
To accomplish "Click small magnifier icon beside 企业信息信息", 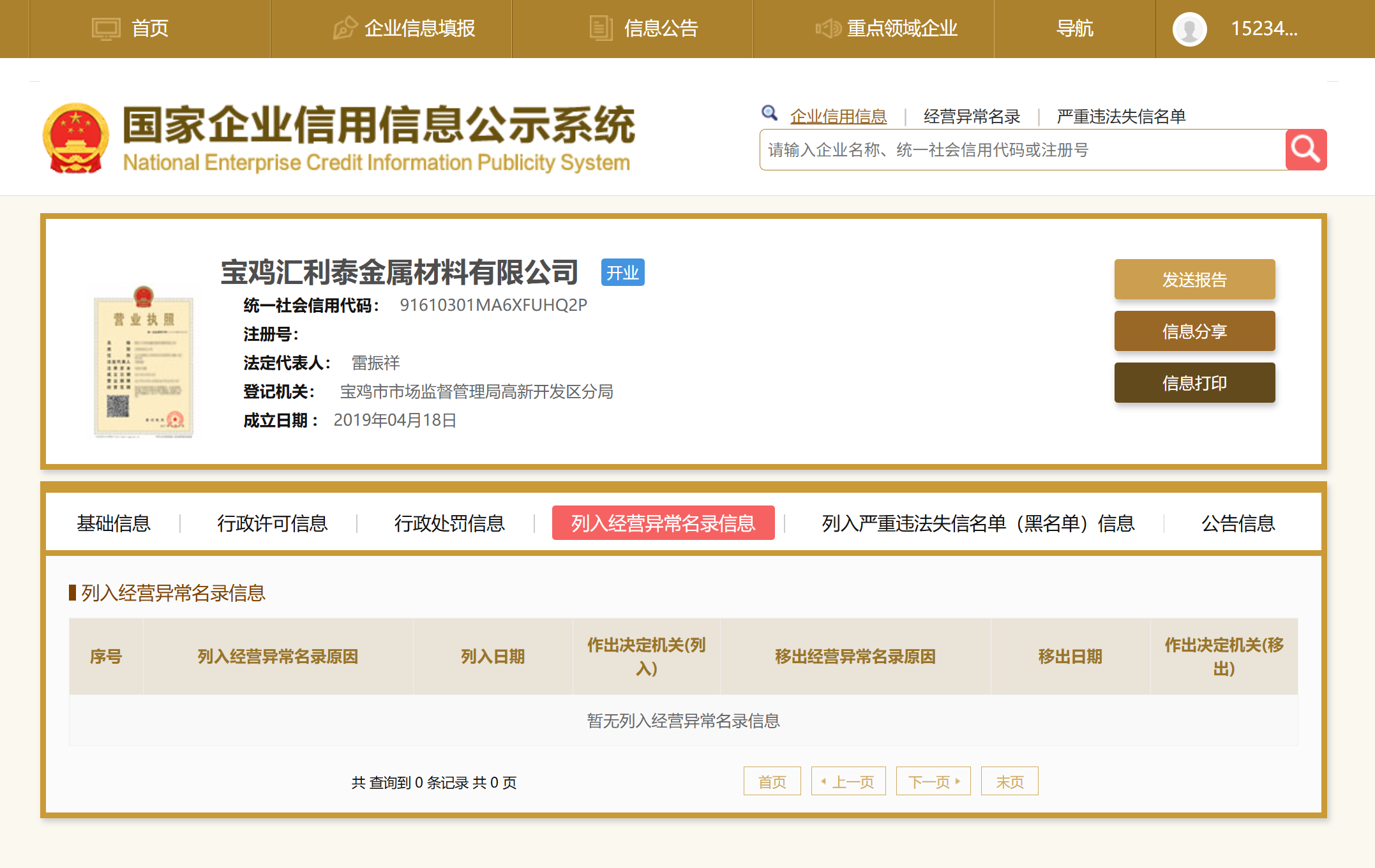I will coord(769,114).
